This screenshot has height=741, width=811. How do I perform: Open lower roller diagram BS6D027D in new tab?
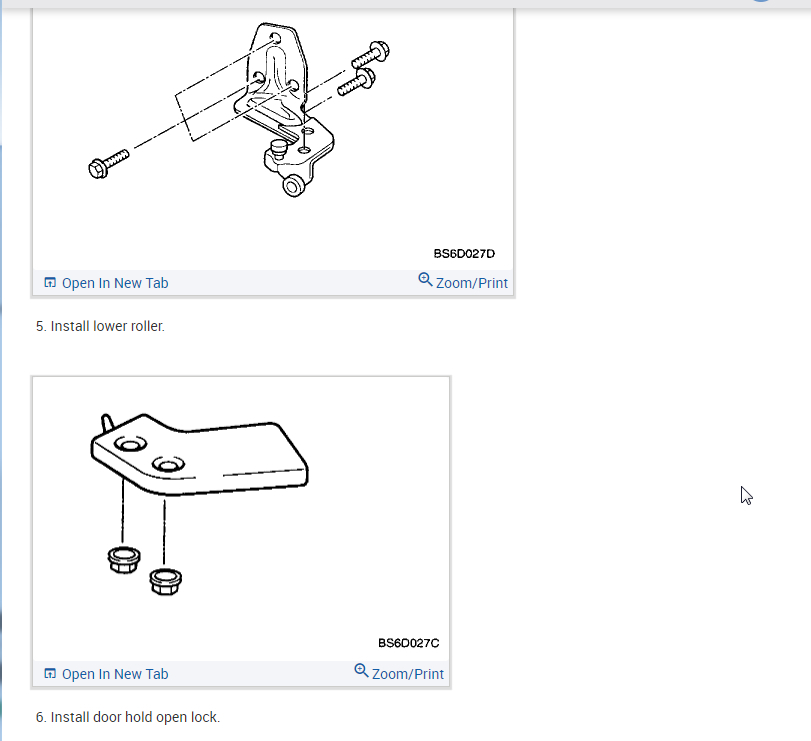(115, 283)
